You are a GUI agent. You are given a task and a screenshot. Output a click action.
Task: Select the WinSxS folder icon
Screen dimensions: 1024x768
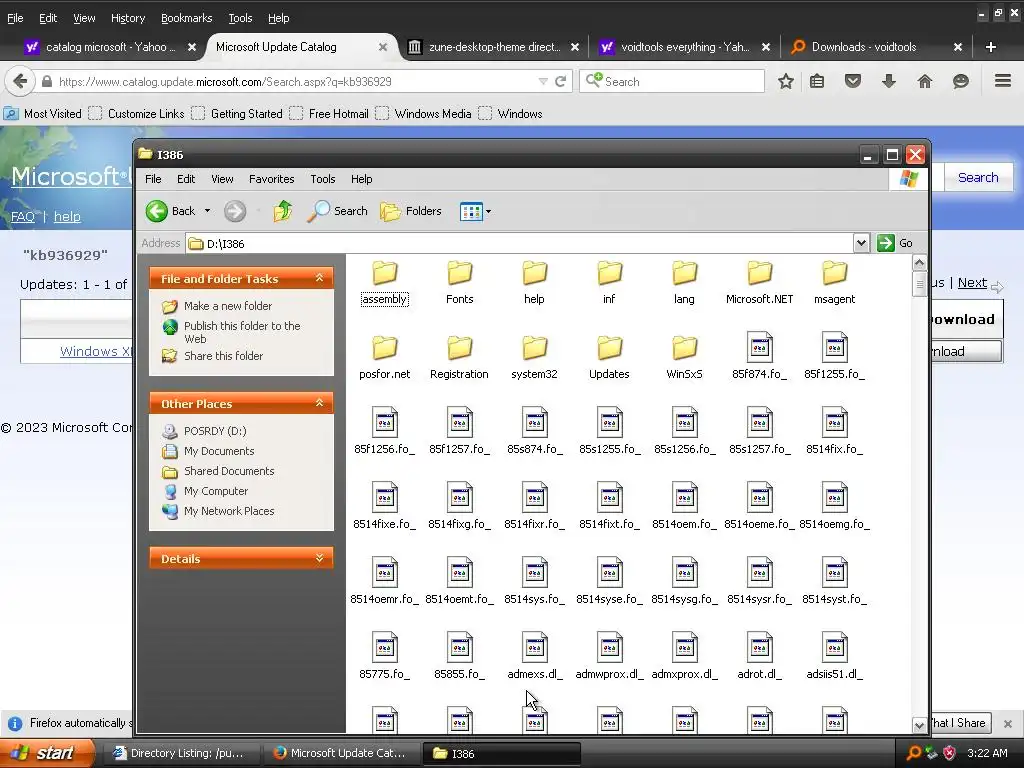[x=684, y=348]
